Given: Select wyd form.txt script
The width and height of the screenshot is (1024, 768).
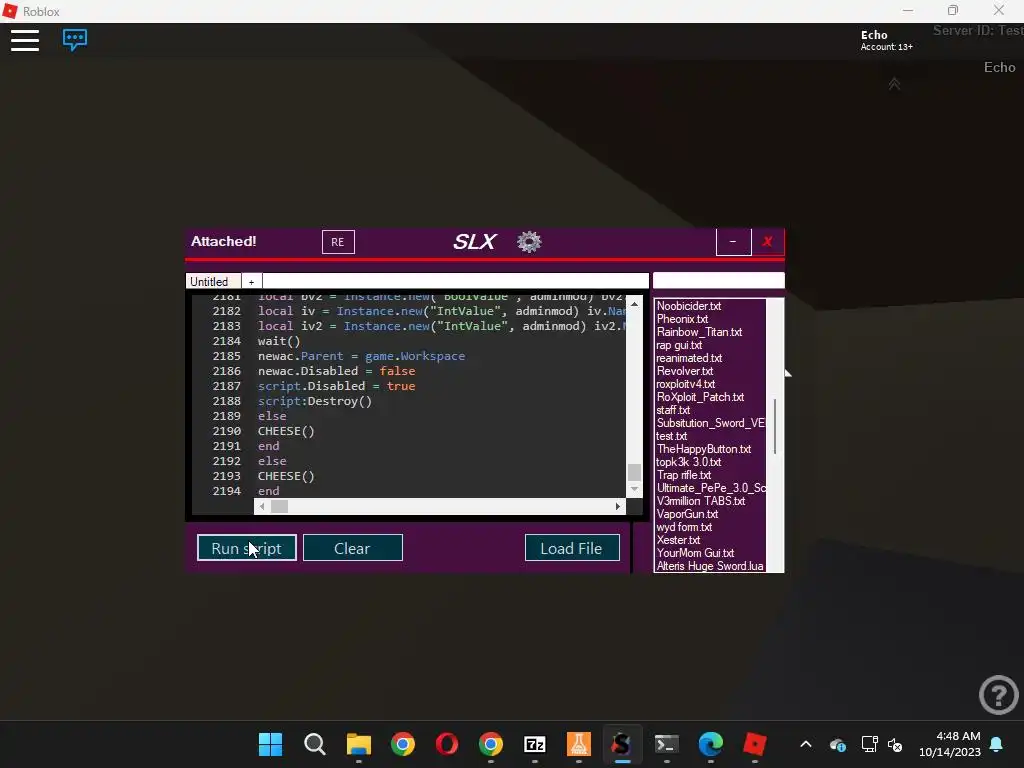Looking at the screenshot, I should pos(684,527).
